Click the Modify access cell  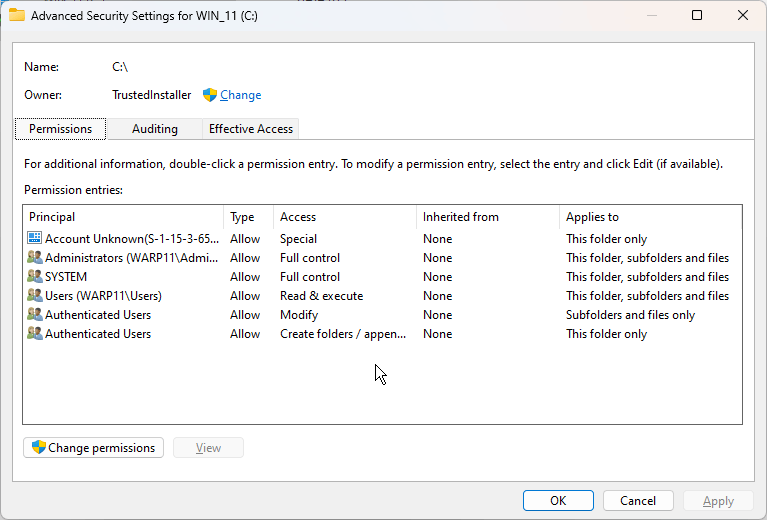(299, 315)
